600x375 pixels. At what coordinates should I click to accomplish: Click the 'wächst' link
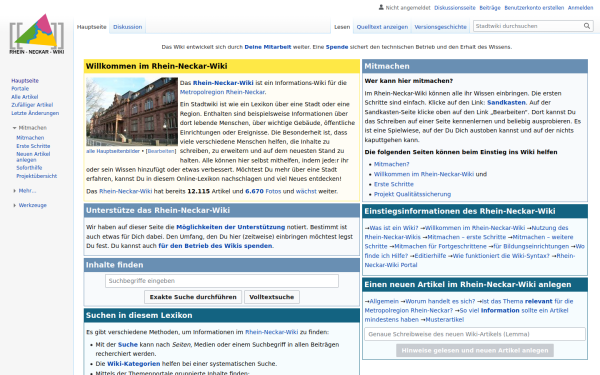coord(306,191)
